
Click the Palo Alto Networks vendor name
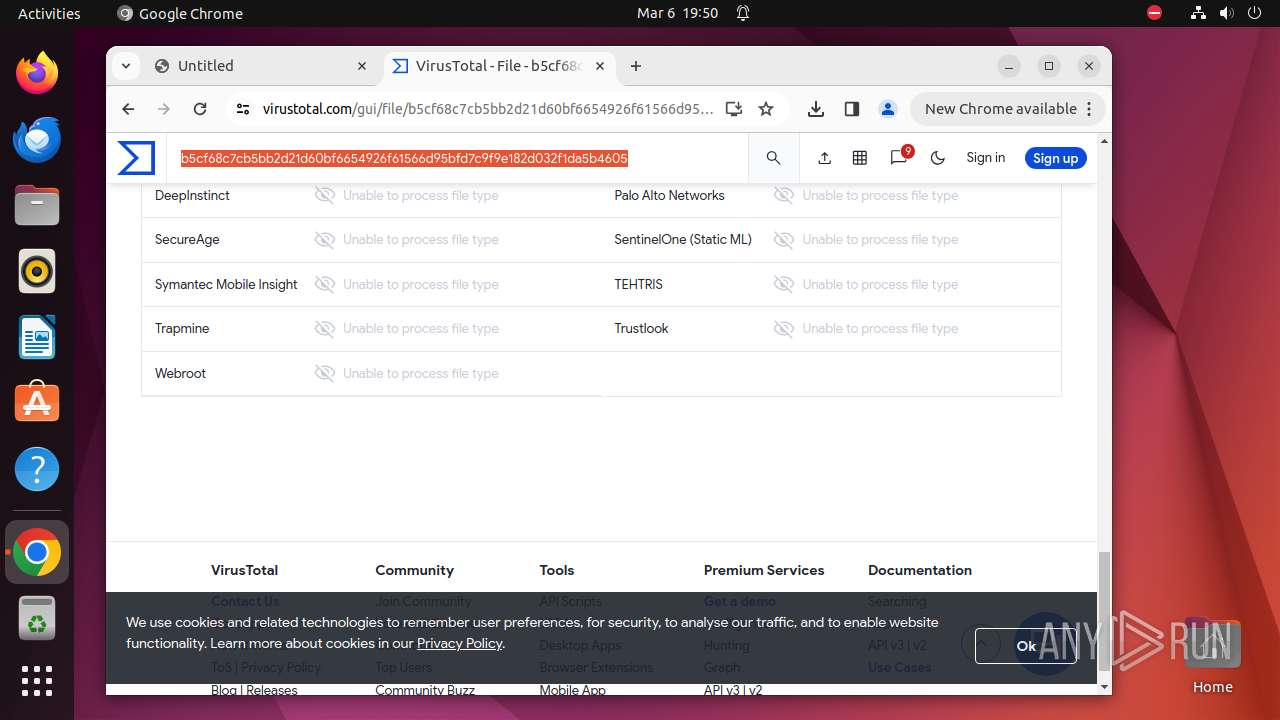click(x=669, y=195)
